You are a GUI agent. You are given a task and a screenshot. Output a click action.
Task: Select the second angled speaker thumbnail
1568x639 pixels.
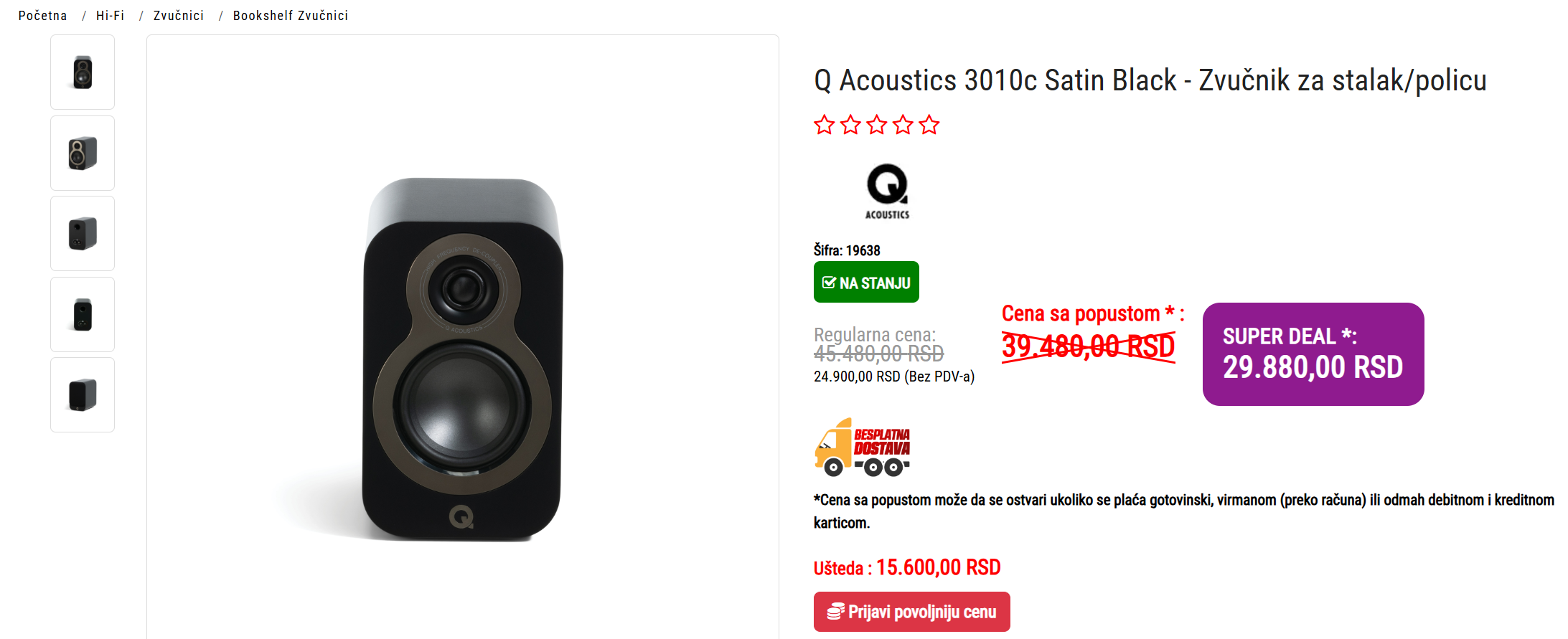coord(83,153)
